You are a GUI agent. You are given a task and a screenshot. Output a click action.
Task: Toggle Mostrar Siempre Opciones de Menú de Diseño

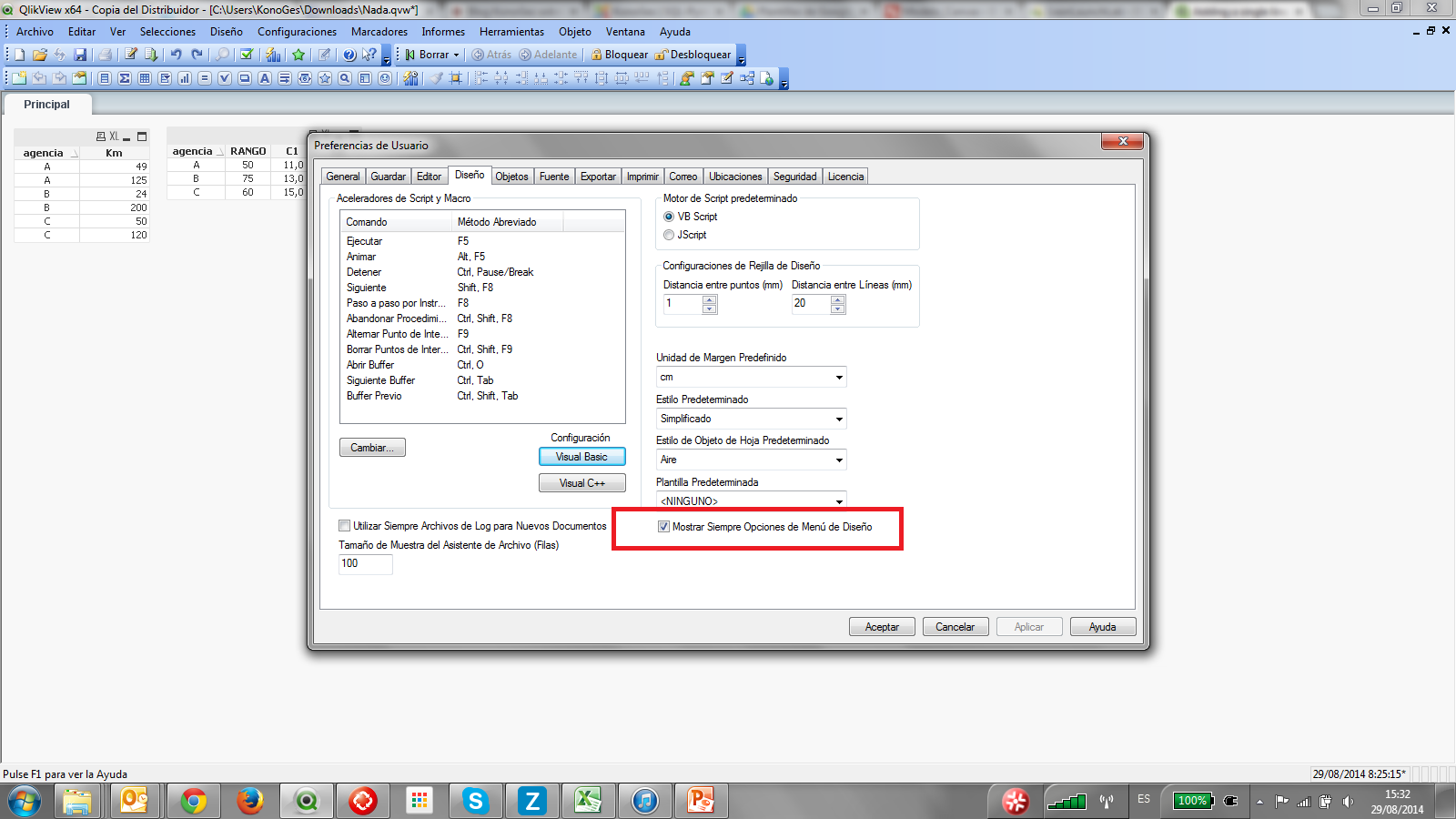click(x=663, y=527)
